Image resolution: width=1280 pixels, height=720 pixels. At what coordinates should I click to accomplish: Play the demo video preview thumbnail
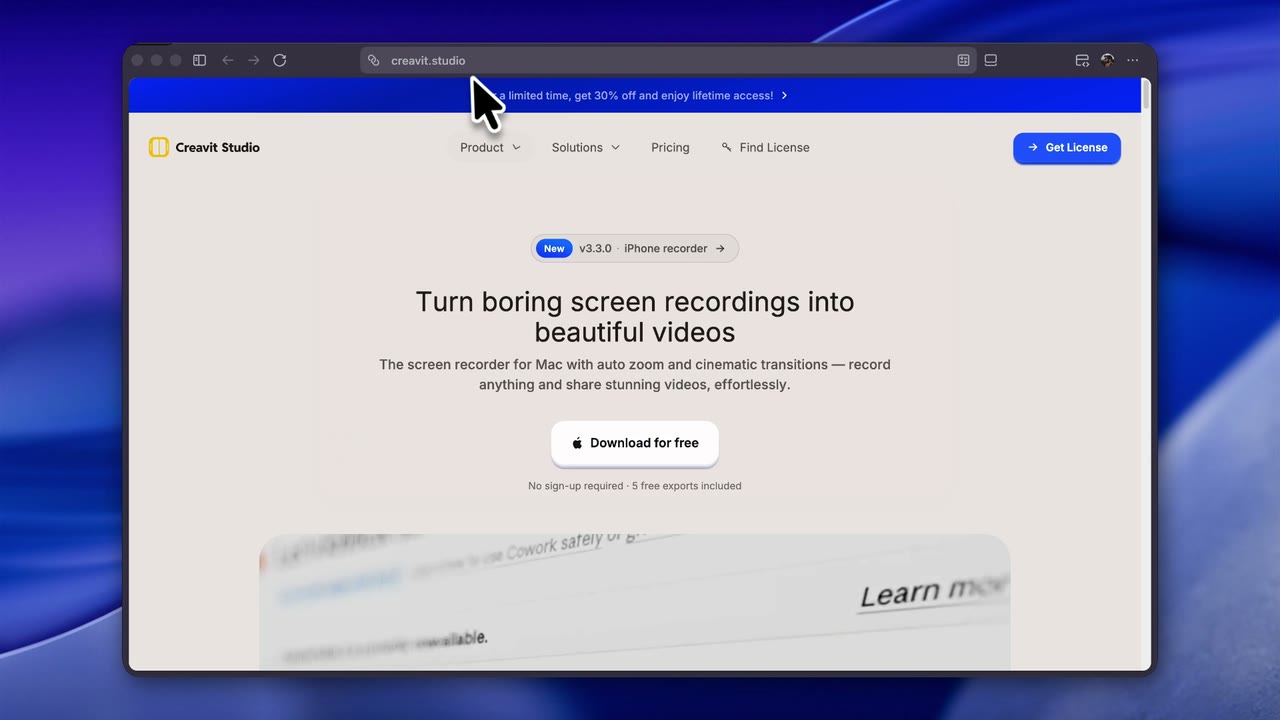(635, 602)
